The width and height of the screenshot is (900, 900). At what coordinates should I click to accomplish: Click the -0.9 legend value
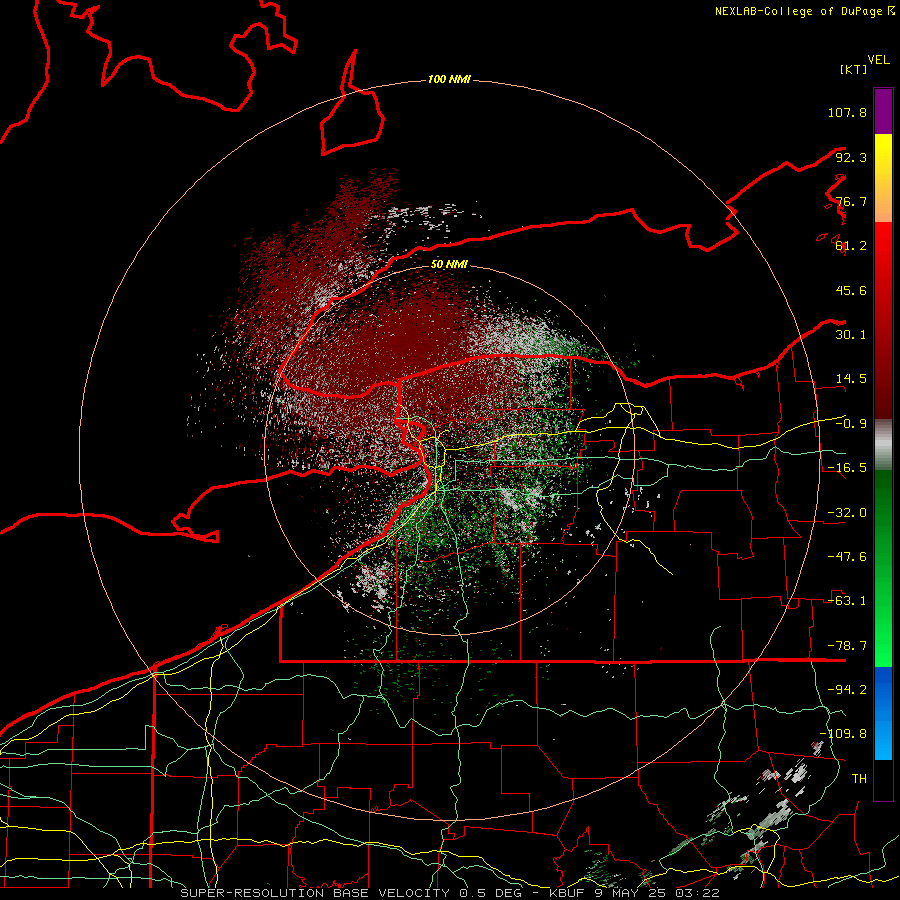tap(851, 424)
